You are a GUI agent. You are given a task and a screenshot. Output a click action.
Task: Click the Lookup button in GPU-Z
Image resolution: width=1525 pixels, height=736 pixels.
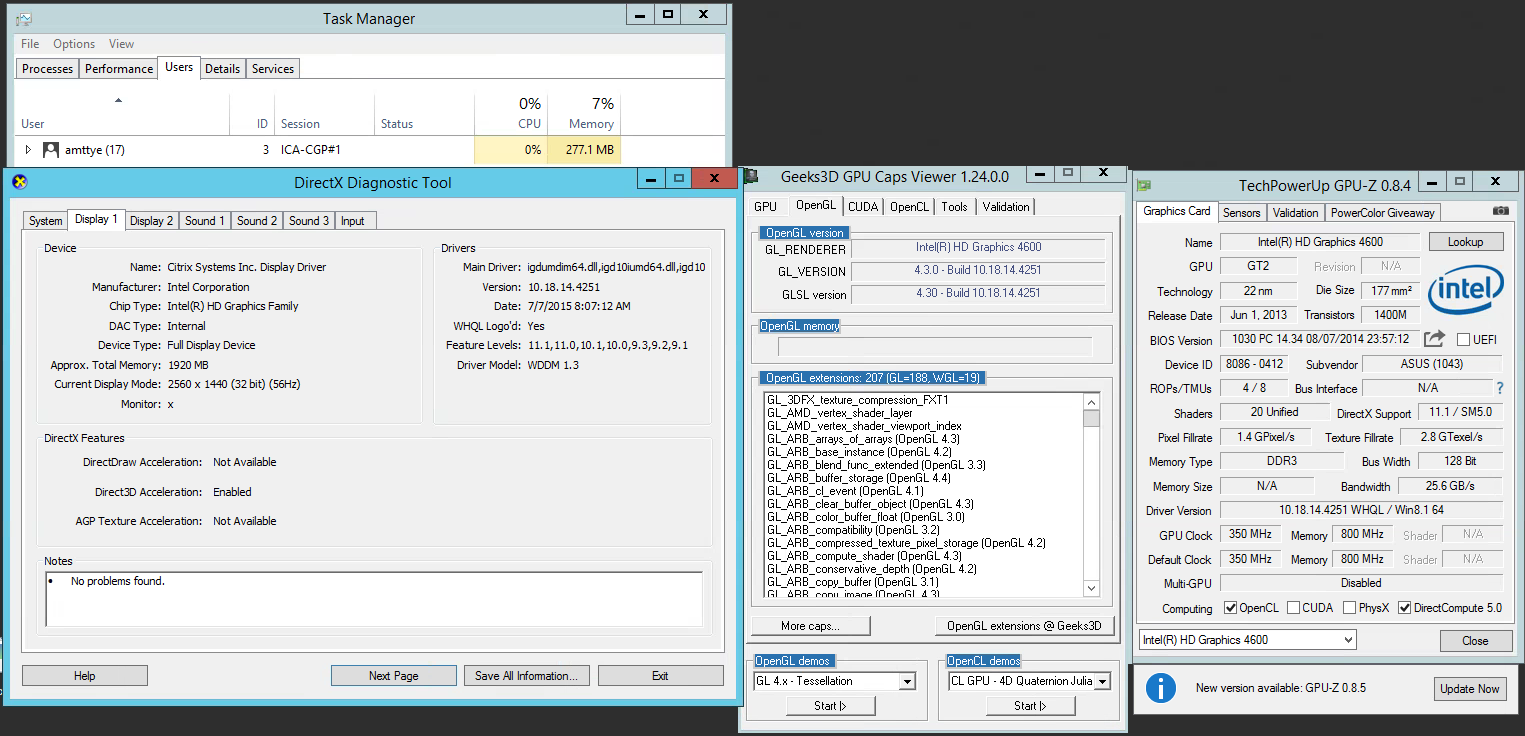[x=1465, y=242]
